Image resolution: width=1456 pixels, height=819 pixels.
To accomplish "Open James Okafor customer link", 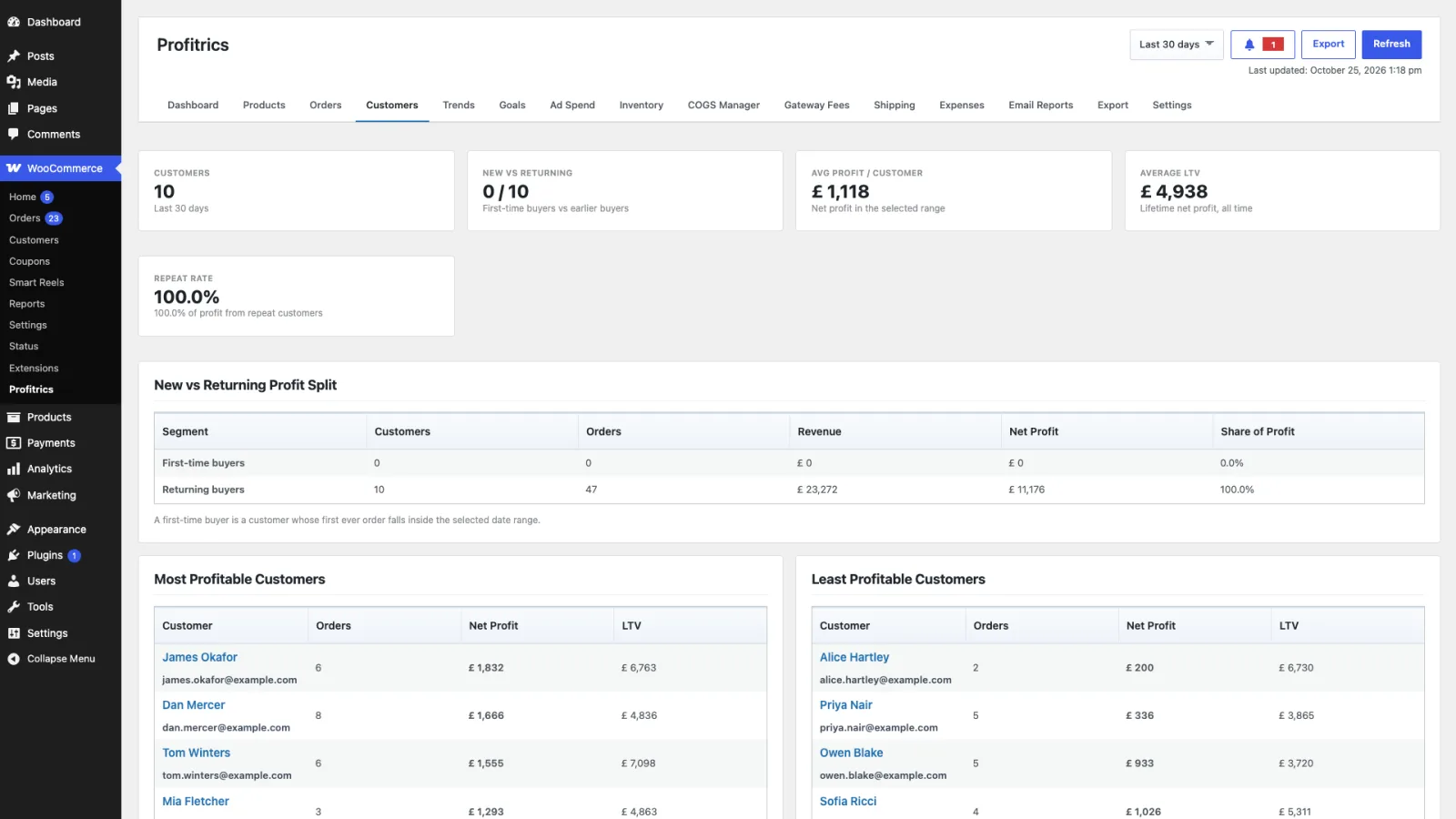I will [x=199, y=657].
